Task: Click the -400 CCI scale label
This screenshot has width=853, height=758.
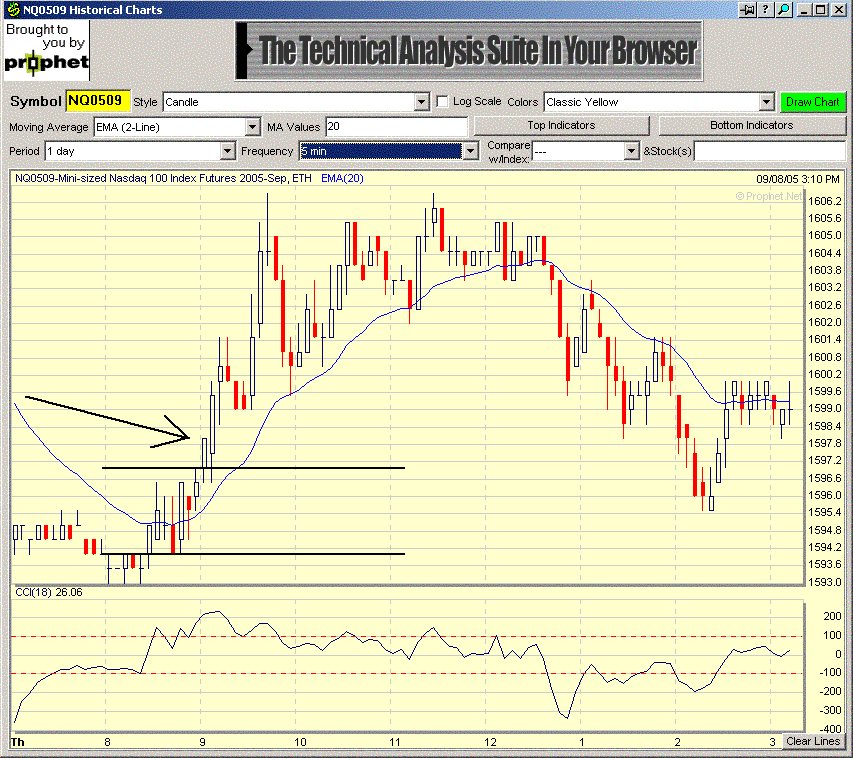Action: click(x=830, y=729)
